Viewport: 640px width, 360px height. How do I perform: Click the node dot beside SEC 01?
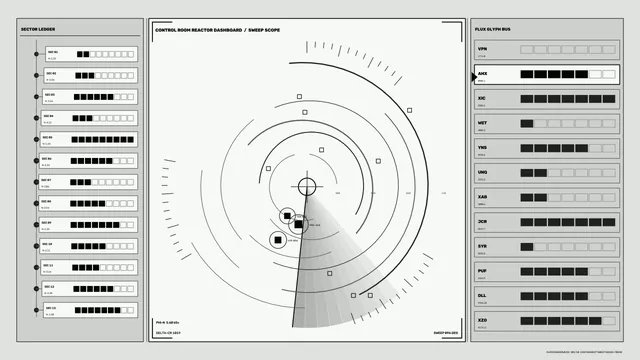pyautogui.click(x=36, y=54)
